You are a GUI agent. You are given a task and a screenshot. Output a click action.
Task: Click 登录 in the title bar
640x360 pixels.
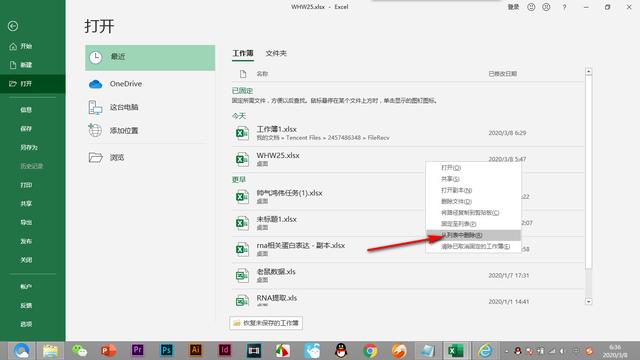(x=513, y=7)
